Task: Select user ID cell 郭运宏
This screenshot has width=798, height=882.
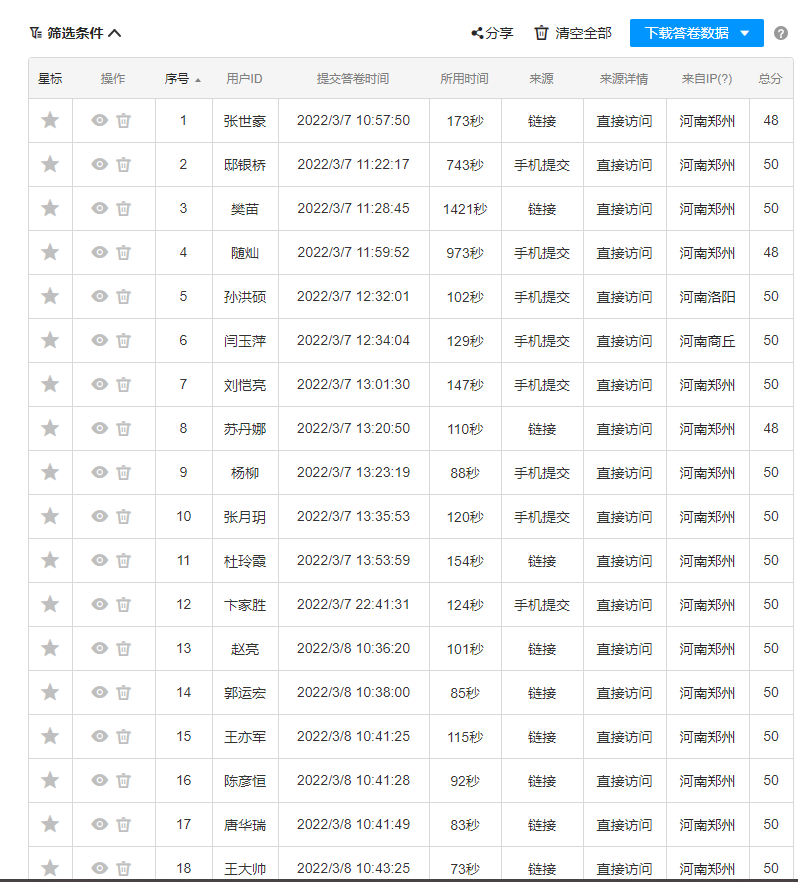Action: click(245, 693)
